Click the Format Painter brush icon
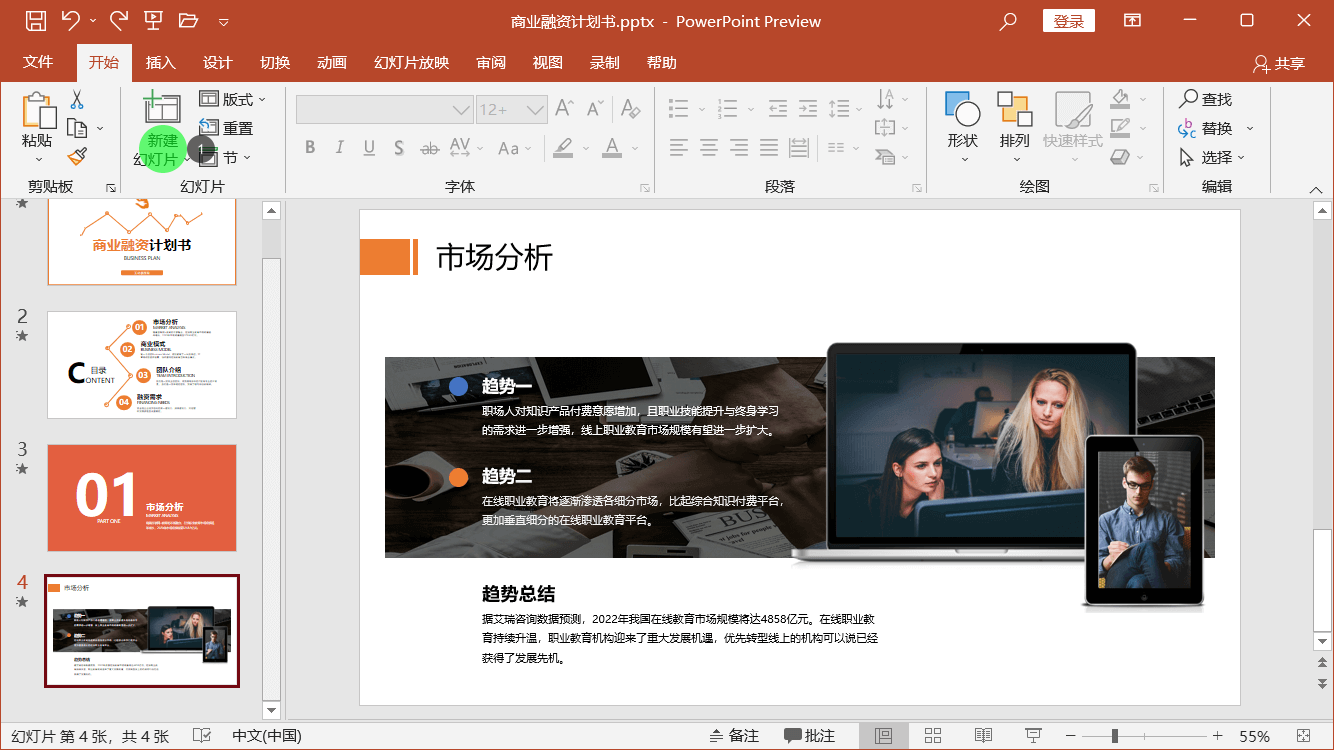 click(x=77, y=156)
